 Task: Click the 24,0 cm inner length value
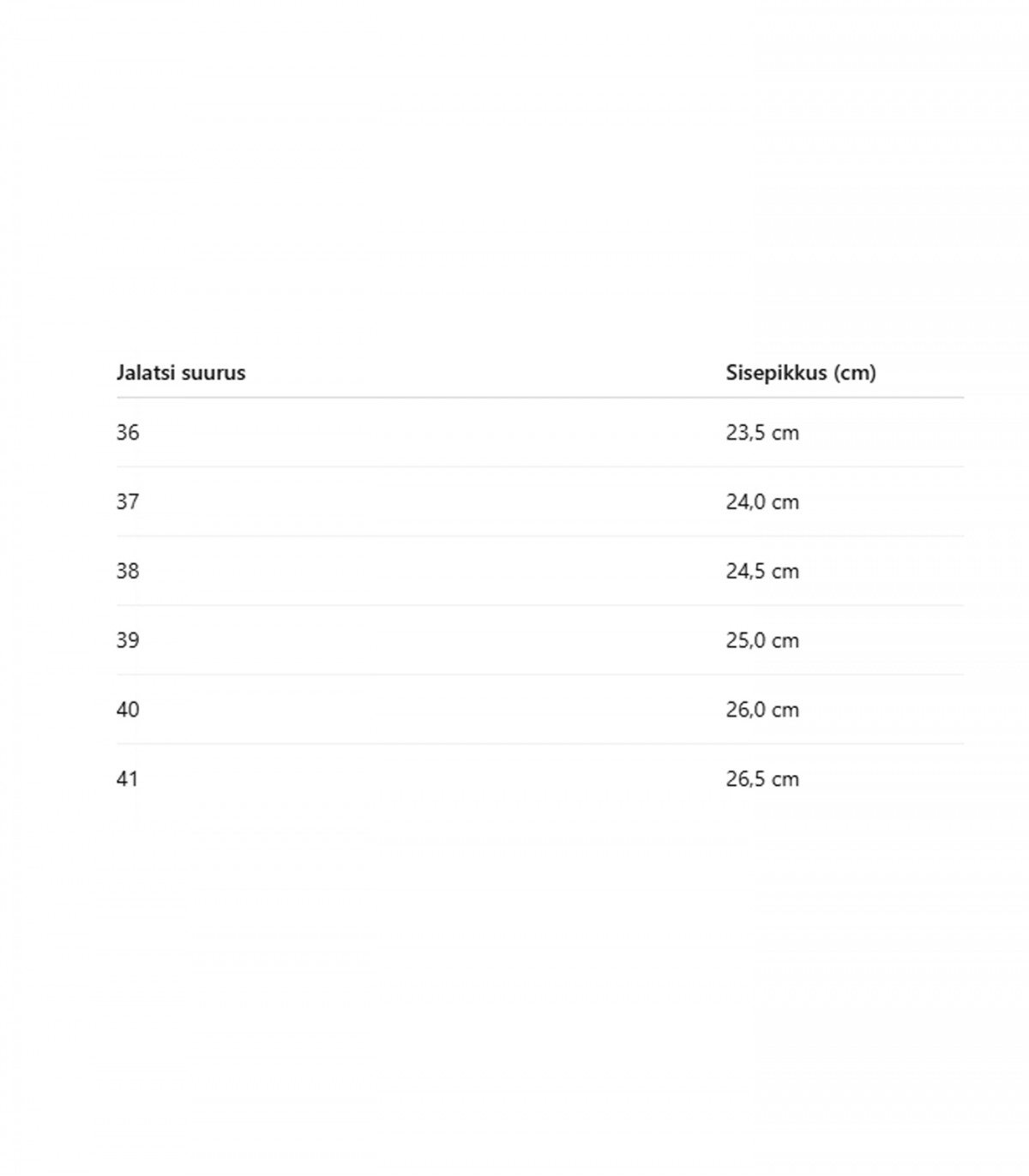click(762, 502)
